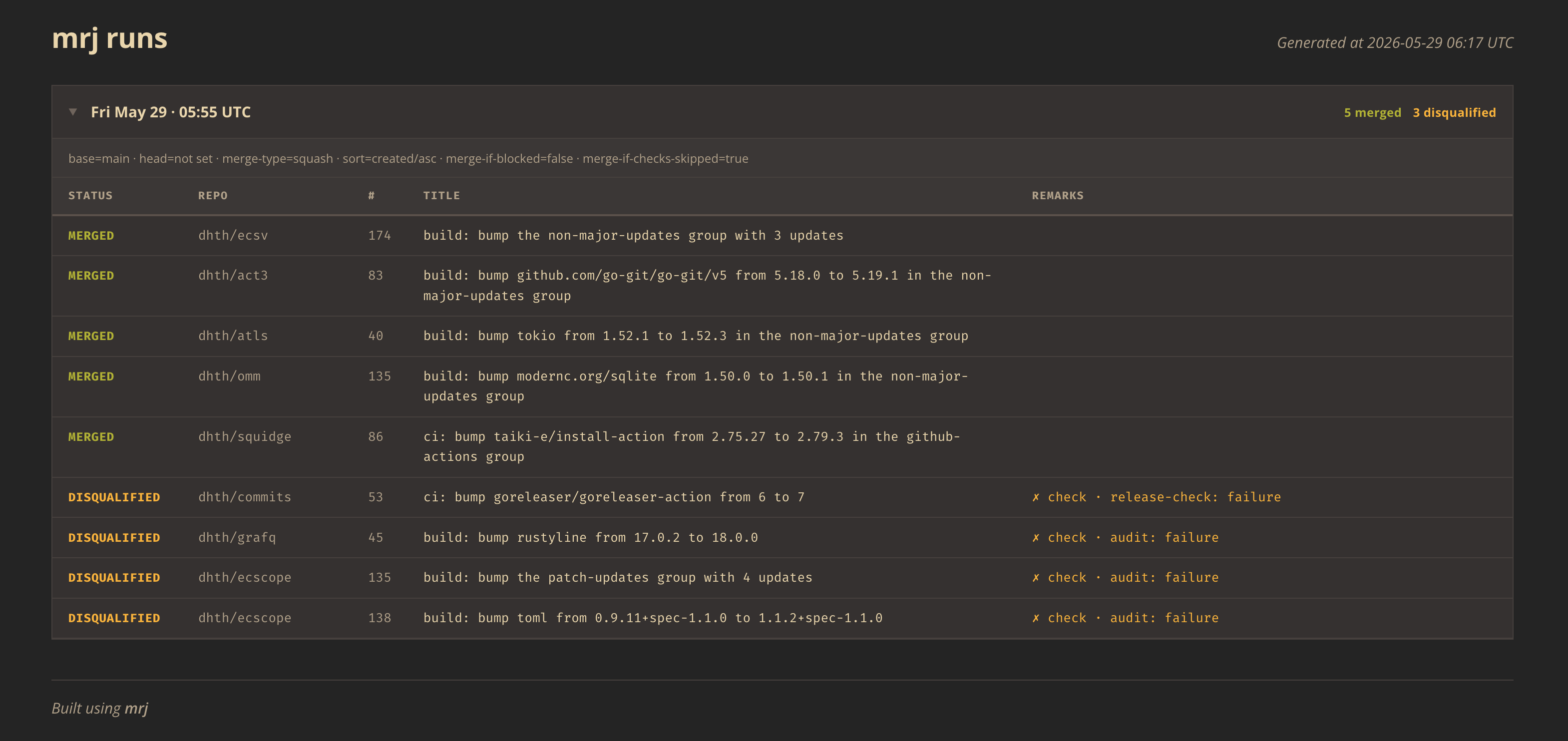Click the 'bump goreleaser/goreleaser-action' title

coord(614,497)
